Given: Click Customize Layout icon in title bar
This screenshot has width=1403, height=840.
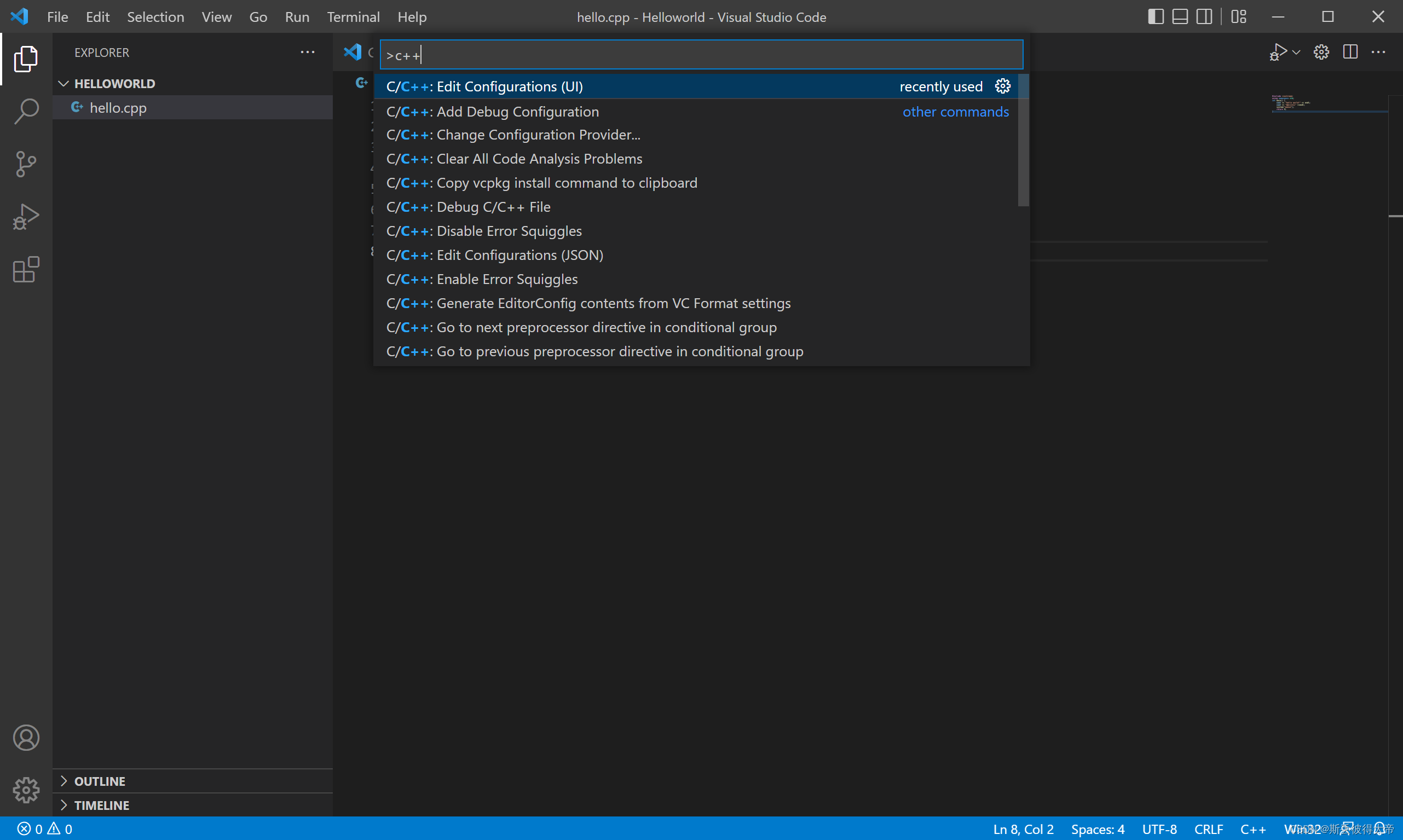Looking at the screenshot, I should pos(1239,17).
